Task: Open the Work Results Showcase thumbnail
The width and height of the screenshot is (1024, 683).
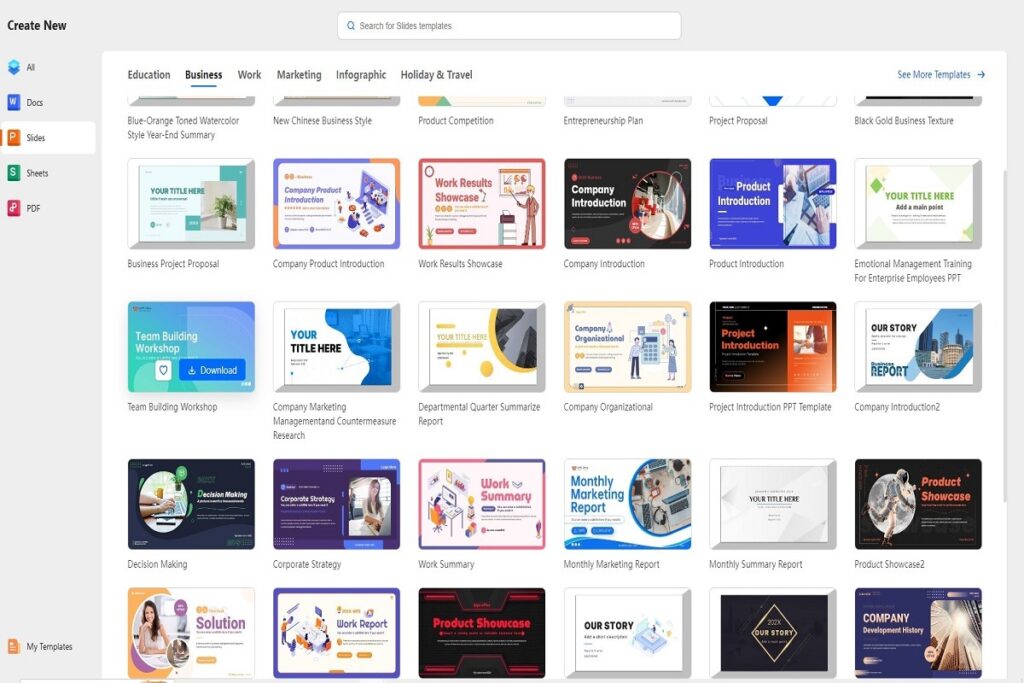Action: pos(482,203)
